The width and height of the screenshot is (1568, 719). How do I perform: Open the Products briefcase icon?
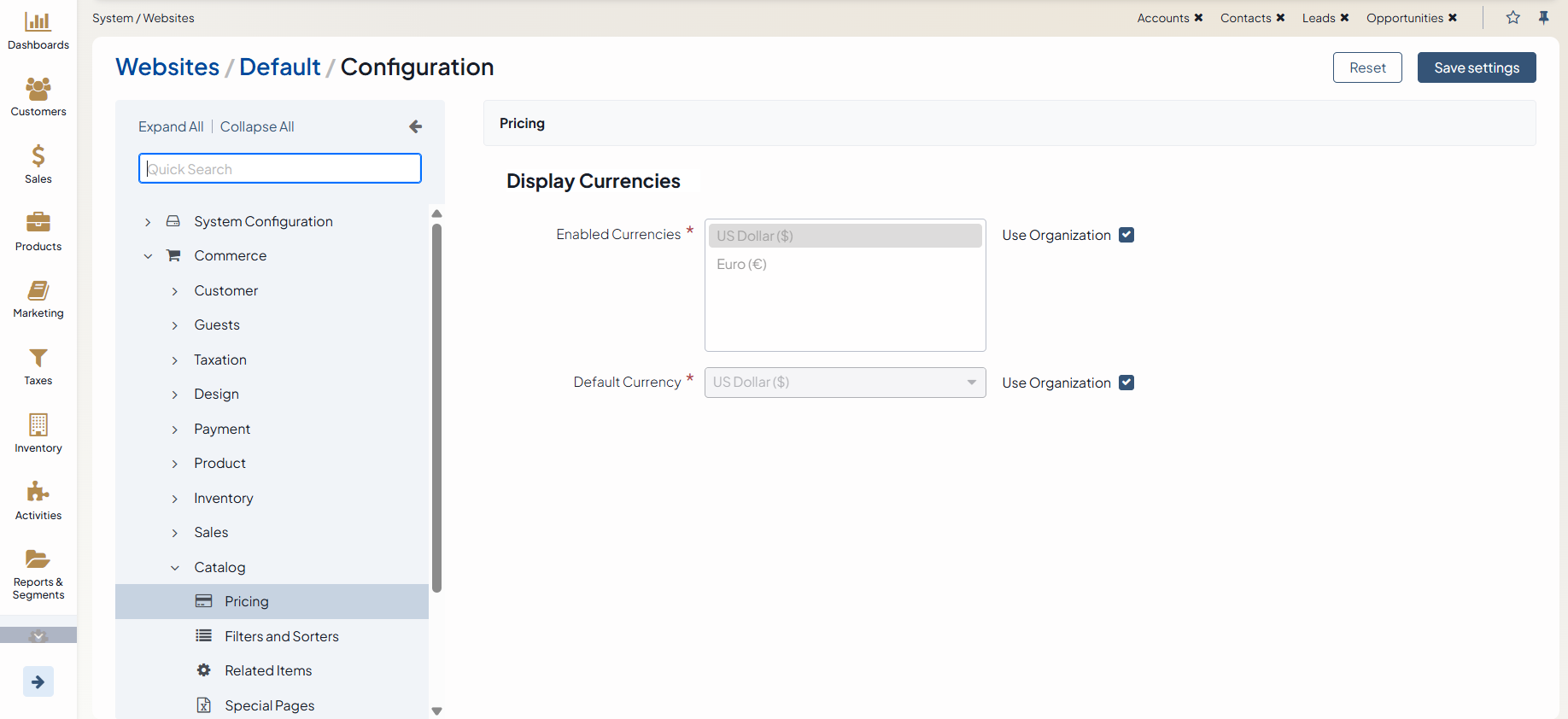(x=38, y=223)
